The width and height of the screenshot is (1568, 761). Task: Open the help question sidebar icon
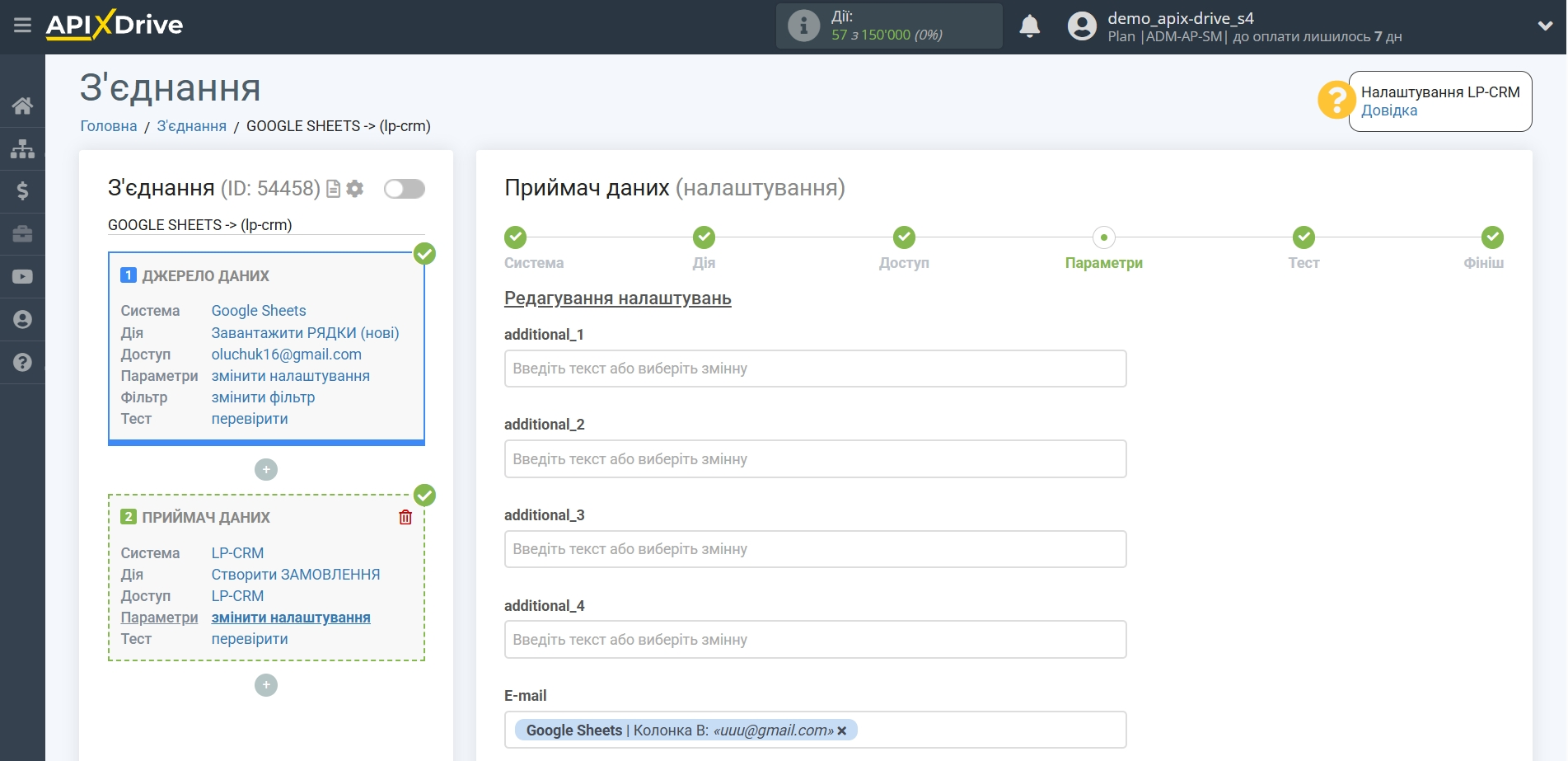click(x=22, y=363)
